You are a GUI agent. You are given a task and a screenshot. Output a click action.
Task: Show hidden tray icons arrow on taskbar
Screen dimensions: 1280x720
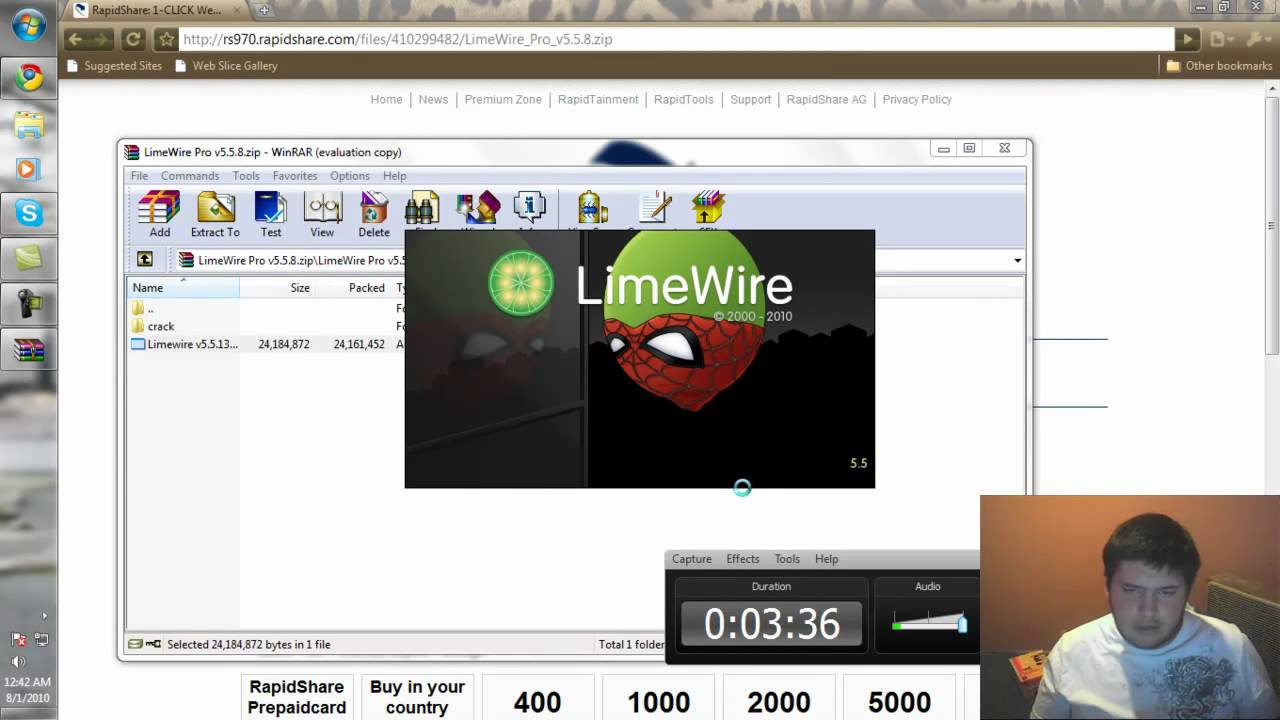click(44, 616)
